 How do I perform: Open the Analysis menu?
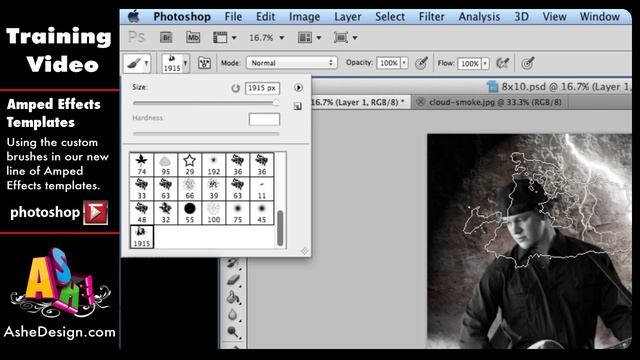(x=479, y=17)
